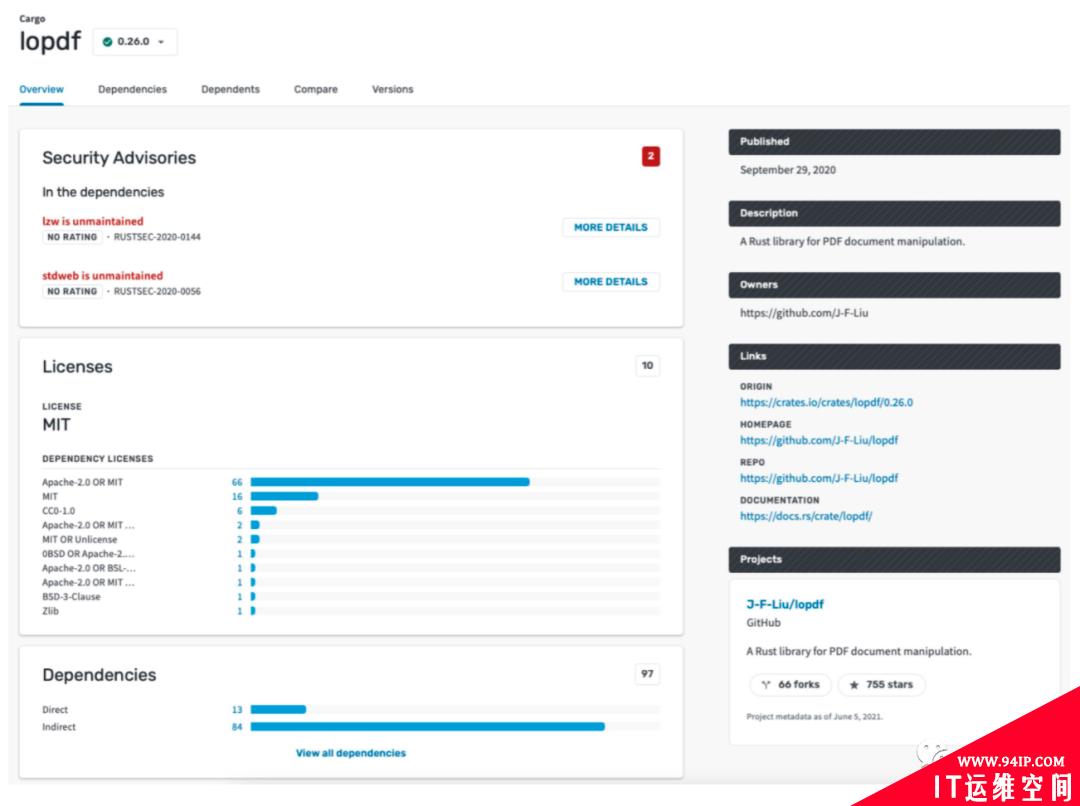The image size is (1080, 806).
Task: Click the 755 stars badge
Action: click(881, 685)
